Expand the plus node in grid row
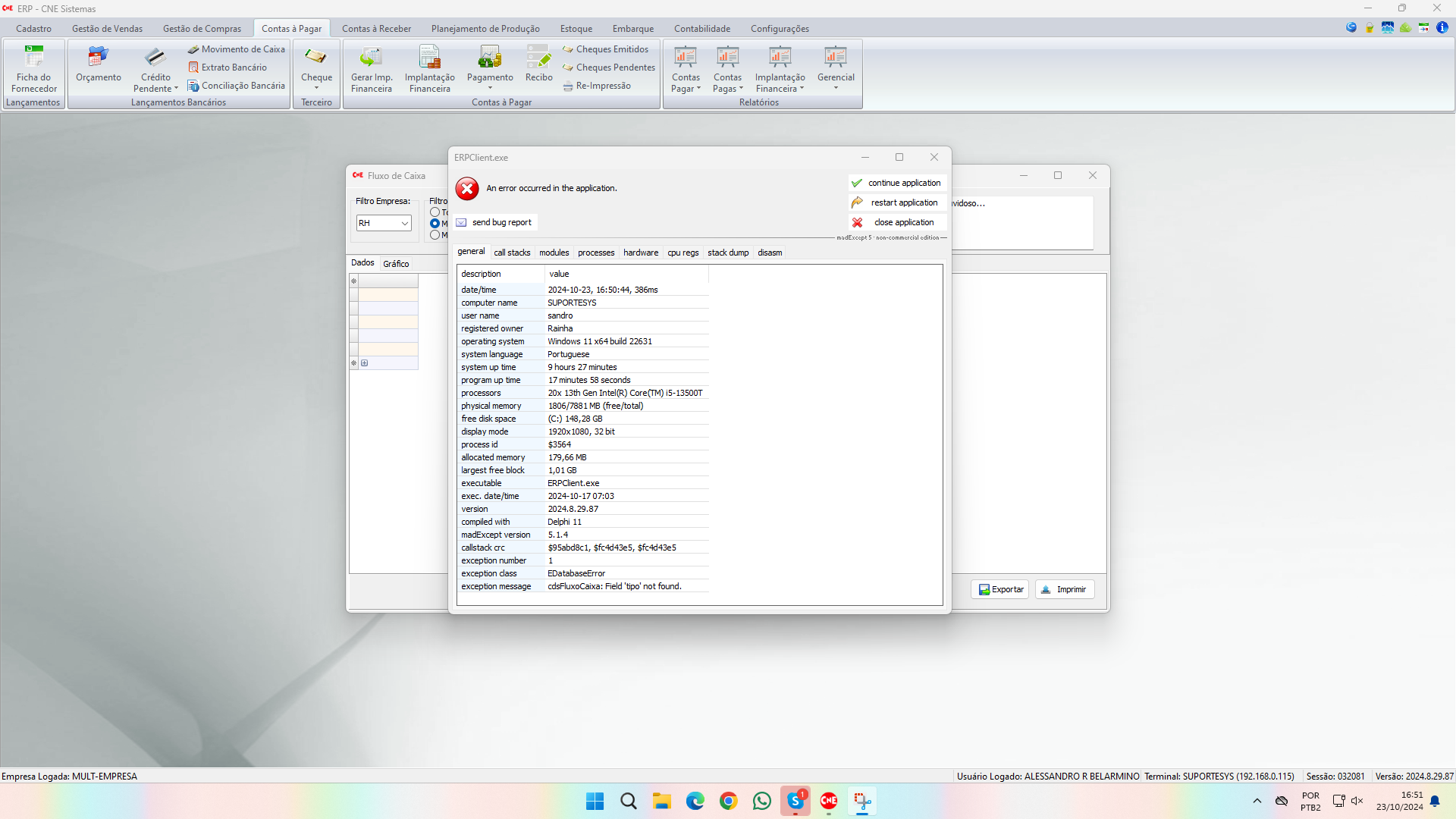Viewport: 1456px width, 819px height. pyautogui.click(x=365, y=363)
